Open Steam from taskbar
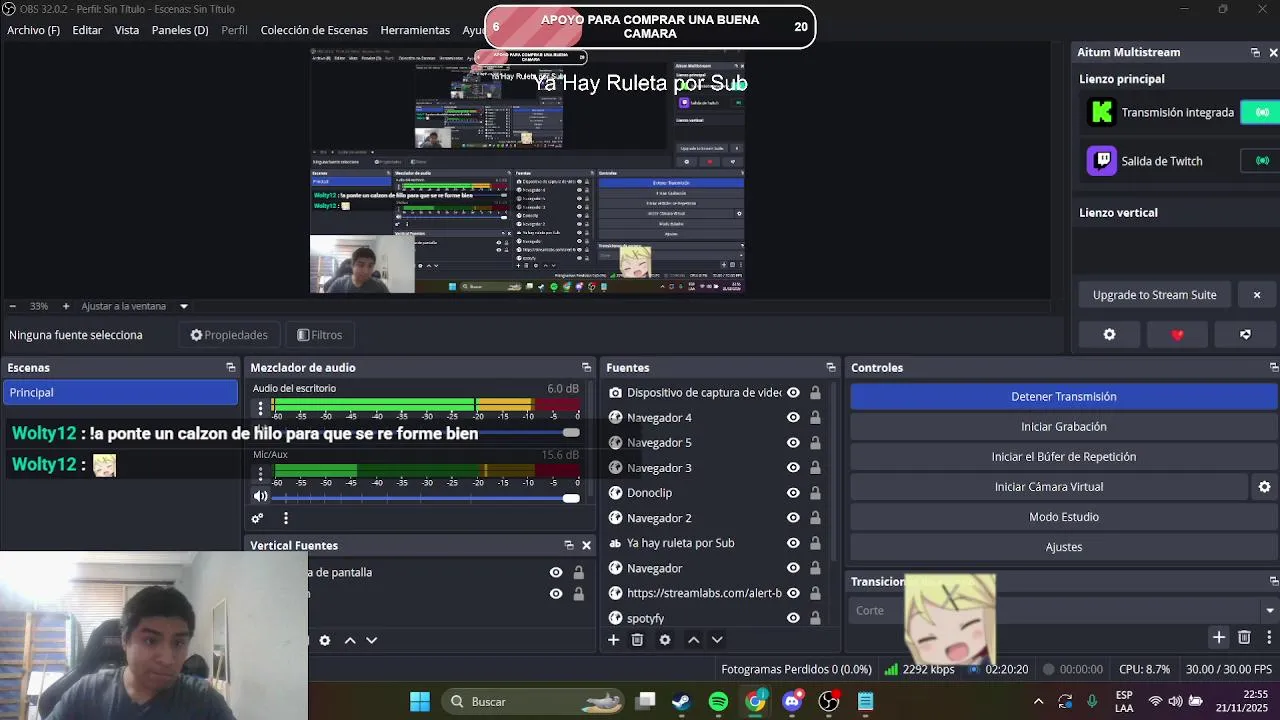Viewport: 1280px width, 720px height. pos(681,702)
